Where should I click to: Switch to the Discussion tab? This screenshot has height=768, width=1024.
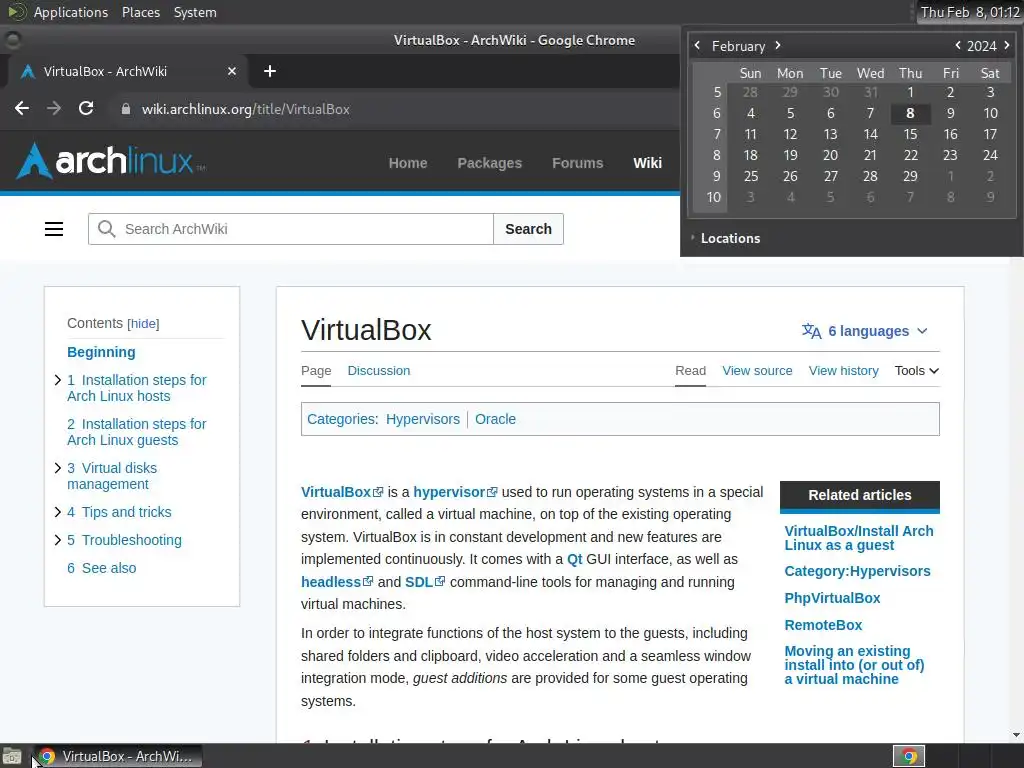tap(379, 371)
